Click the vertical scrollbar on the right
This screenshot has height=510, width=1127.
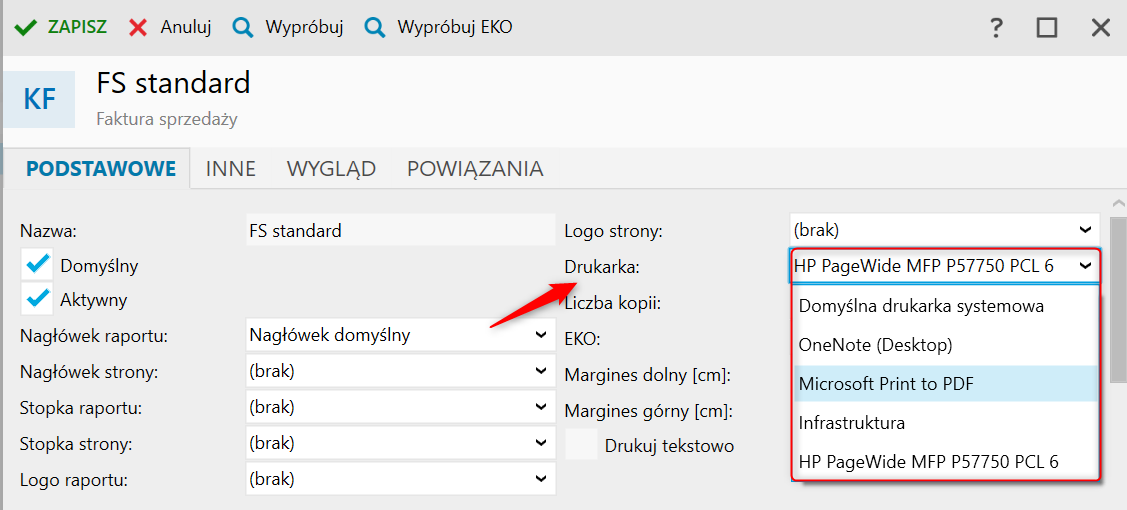coord(1118,300)
